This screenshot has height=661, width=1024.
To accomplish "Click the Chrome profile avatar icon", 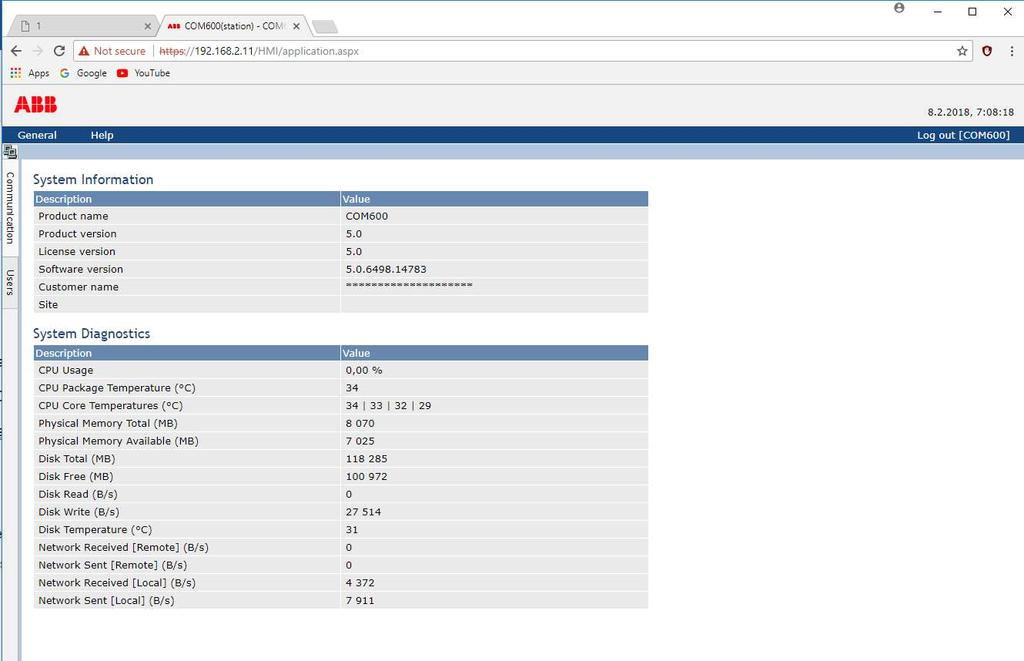I will click(x=899, y=8).
